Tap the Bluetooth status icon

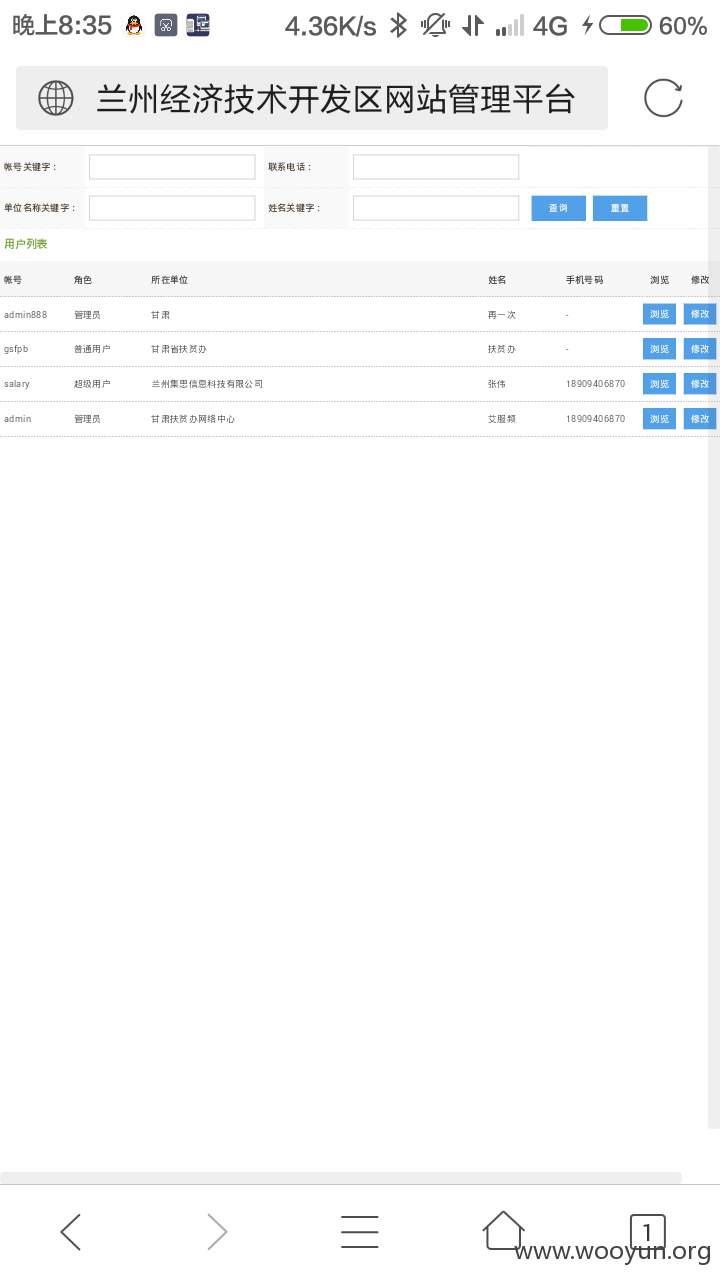point(399,26)
